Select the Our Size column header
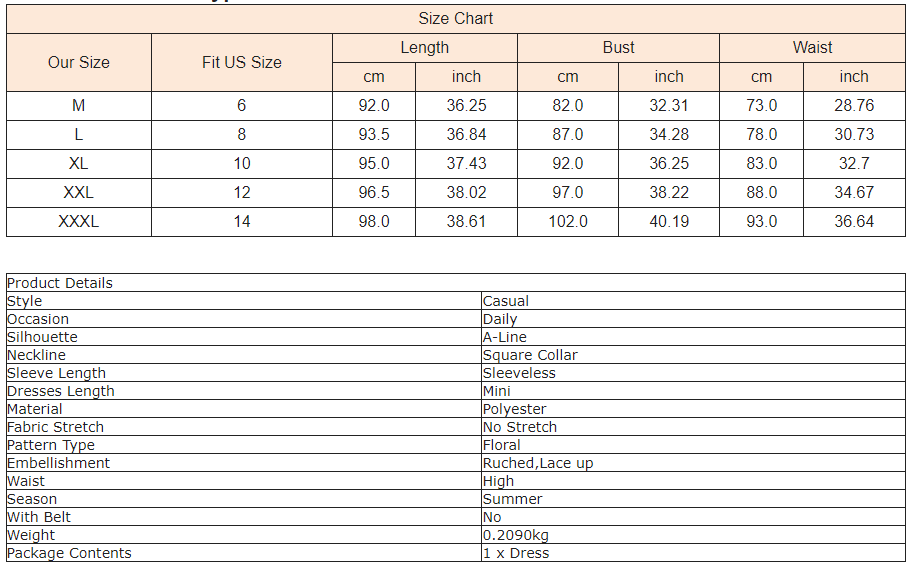The height and width of the screenshot is (571, 922). coord(79,62)
